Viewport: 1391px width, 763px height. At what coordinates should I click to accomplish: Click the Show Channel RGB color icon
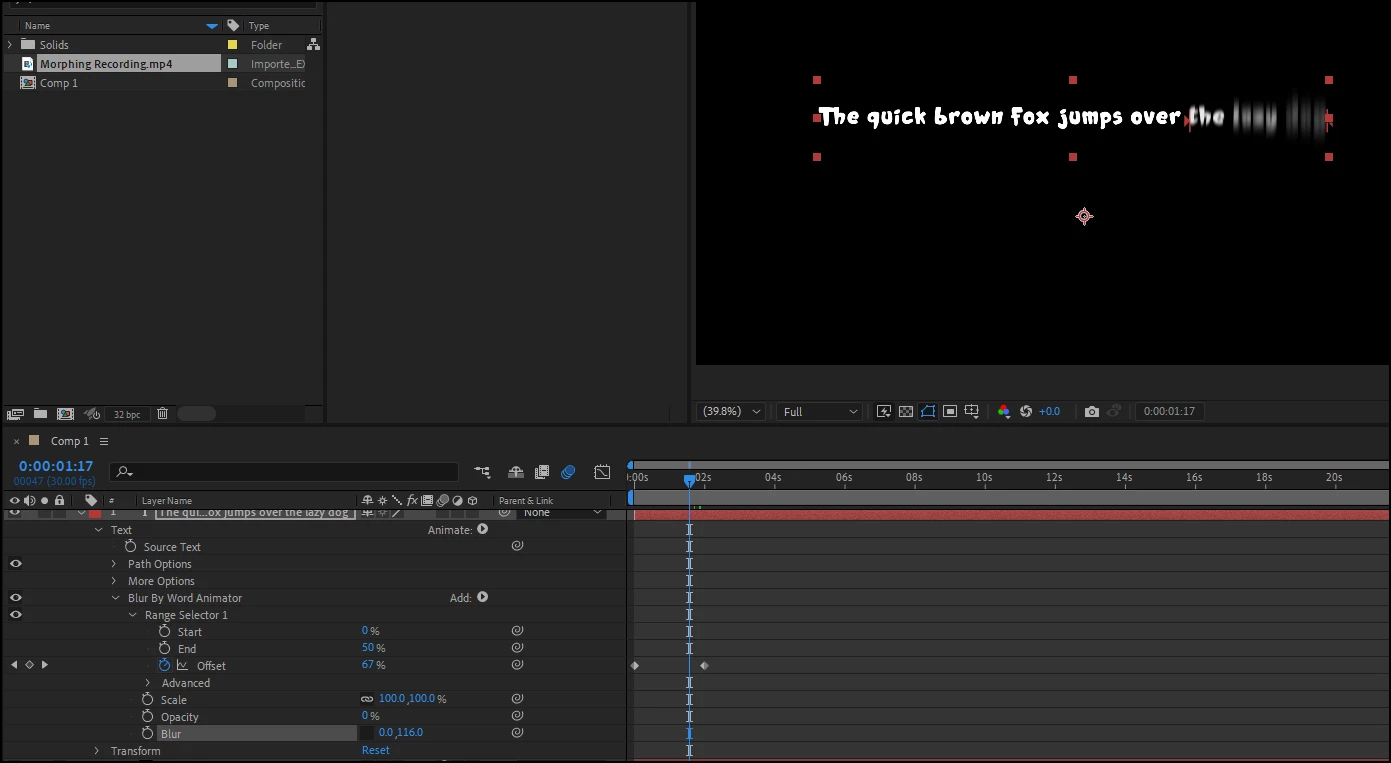(x=1004, y=412)
